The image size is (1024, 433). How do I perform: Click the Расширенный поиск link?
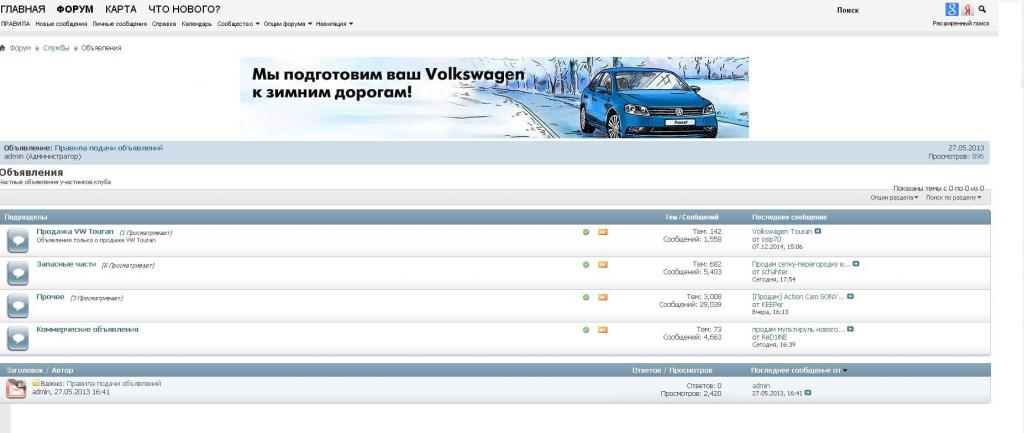click(961, 24)
